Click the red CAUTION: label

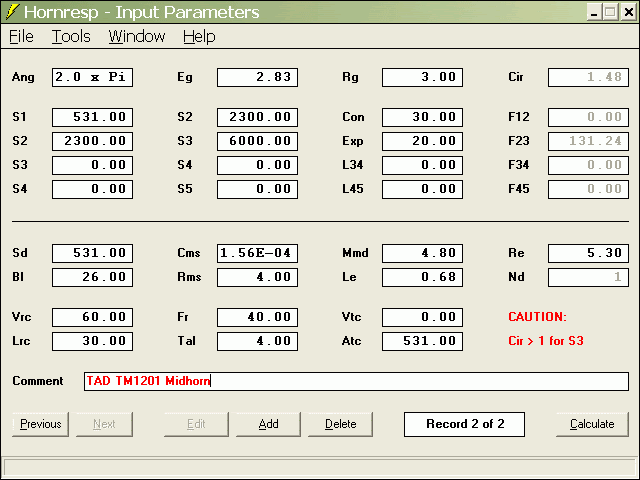point(537,317)
